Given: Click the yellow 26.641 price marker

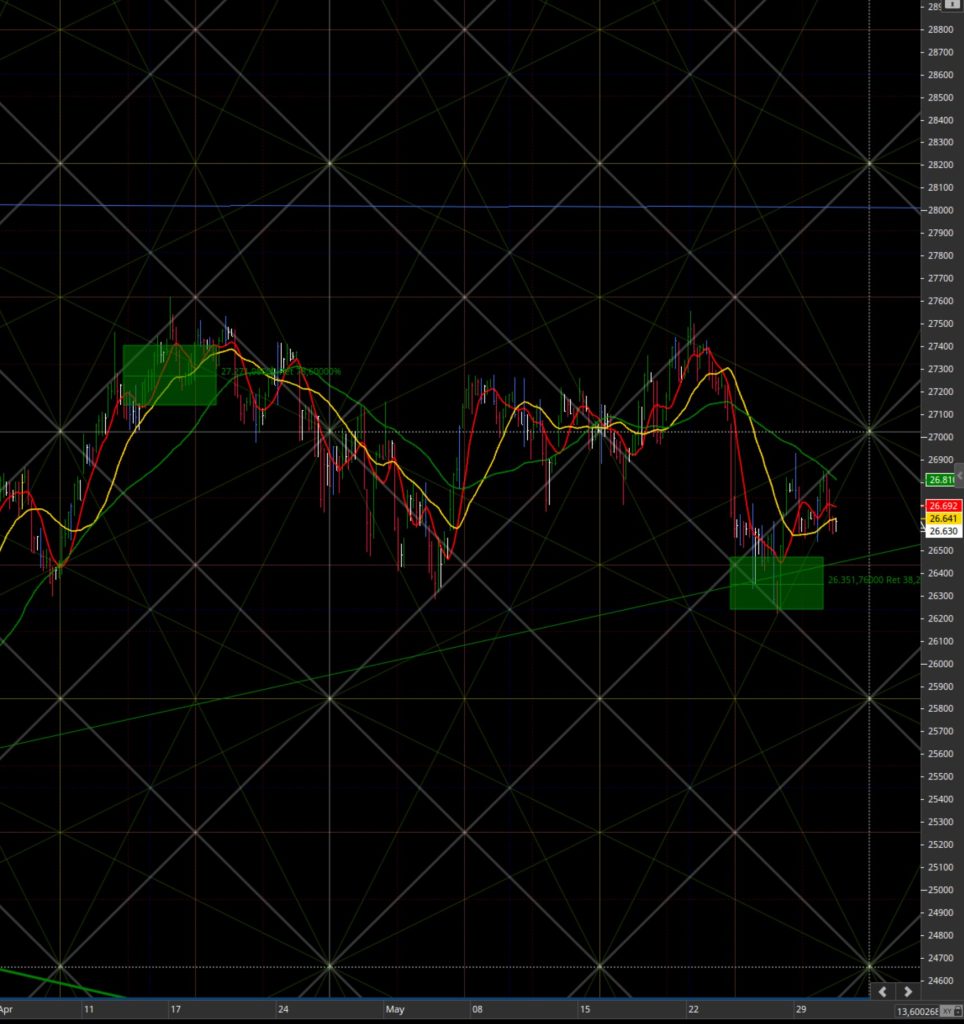Looking at the screenshot, I should tap(942, 519).
